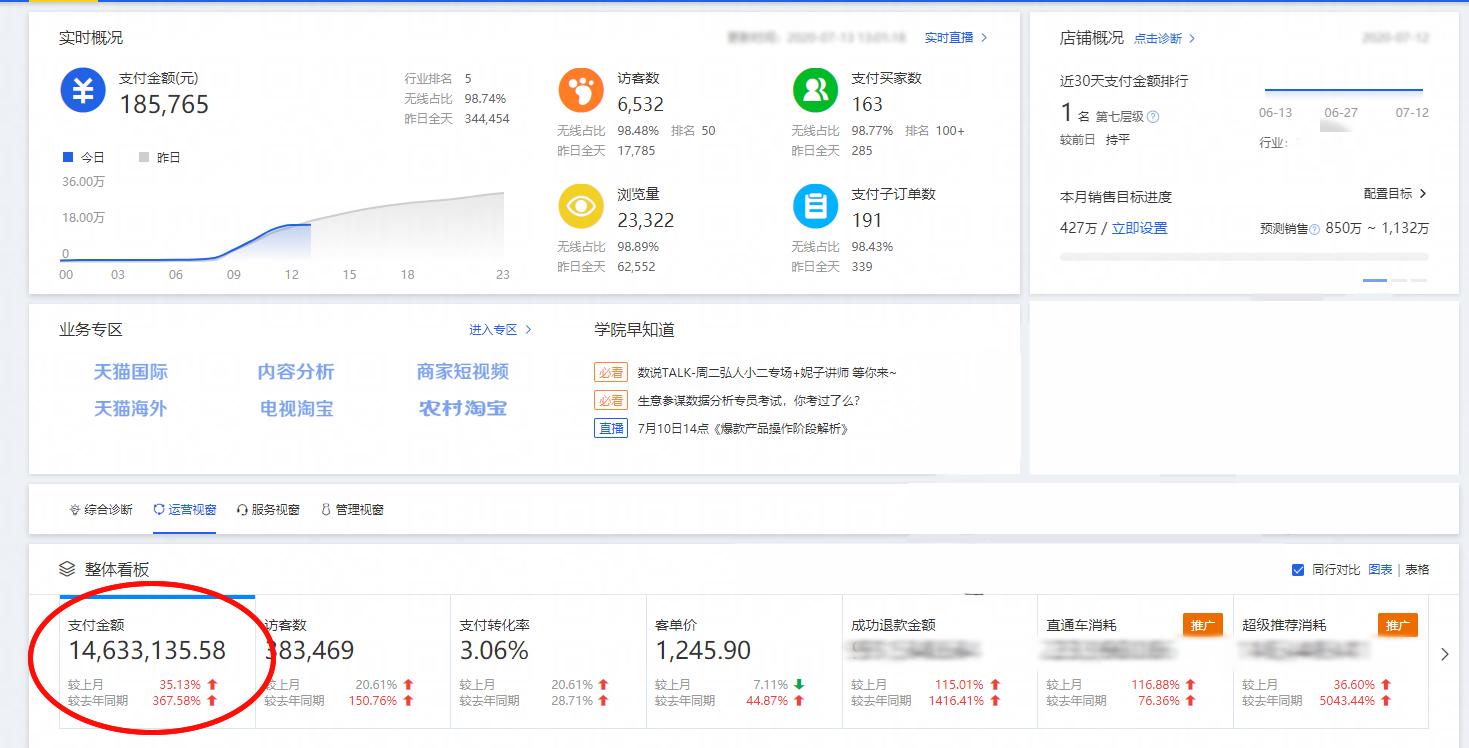Click the headset icon on the 服务视窗 tab
Screen dimensions: 1469x748
243,509
